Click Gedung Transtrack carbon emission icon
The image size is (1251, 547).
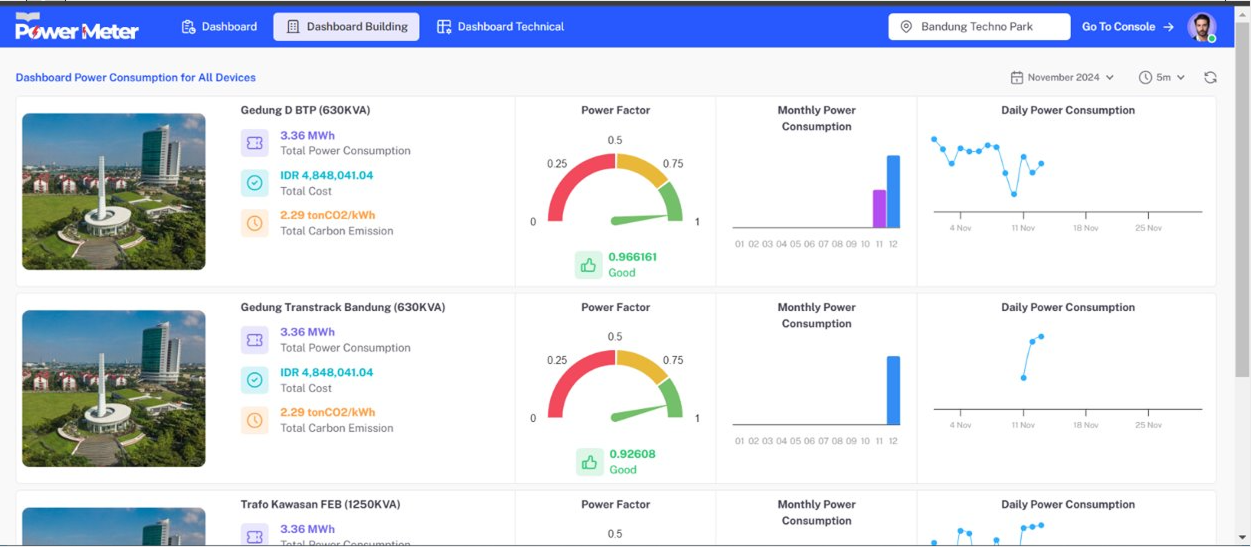coord(255,420)
